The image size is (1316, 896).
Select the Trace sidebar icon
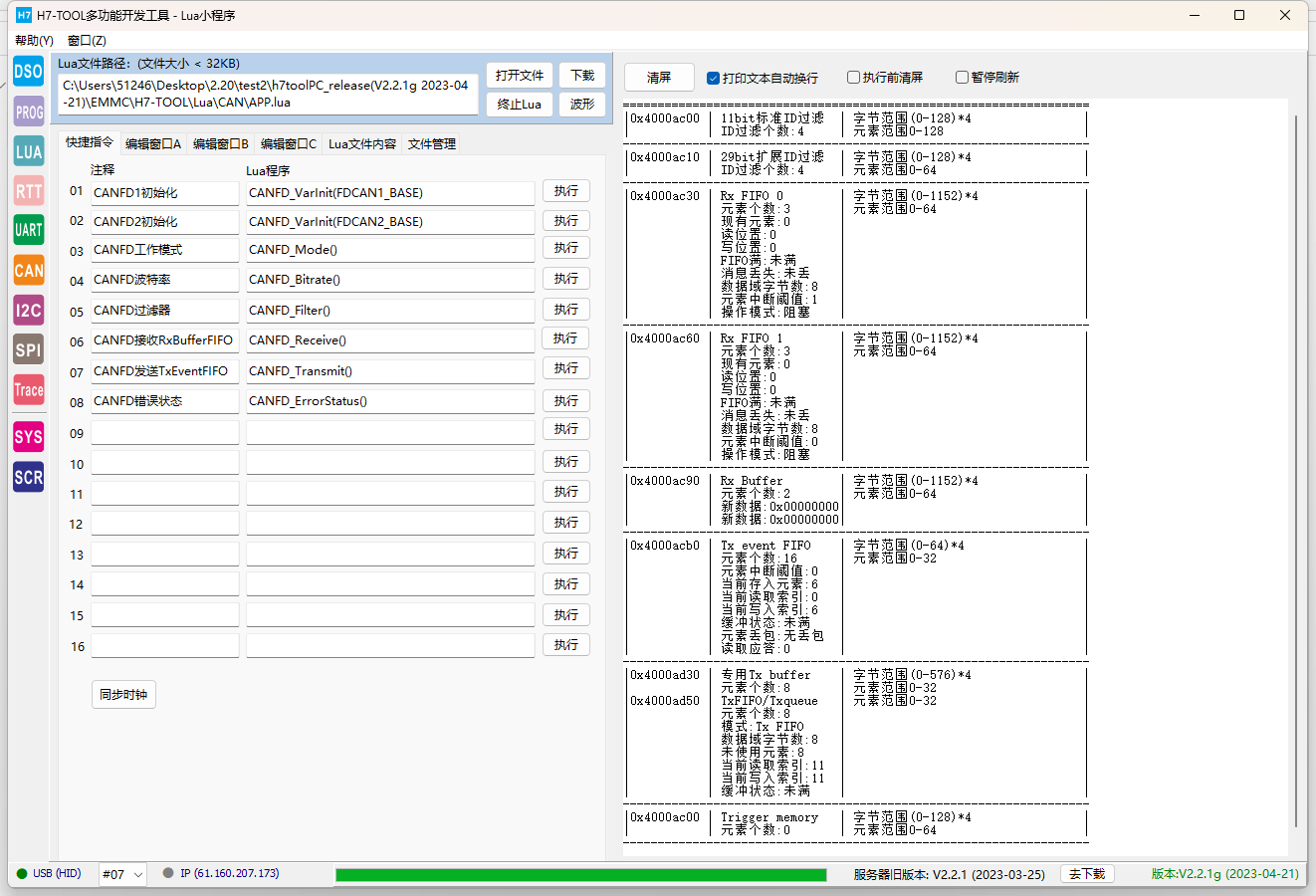tap(28, 389)
